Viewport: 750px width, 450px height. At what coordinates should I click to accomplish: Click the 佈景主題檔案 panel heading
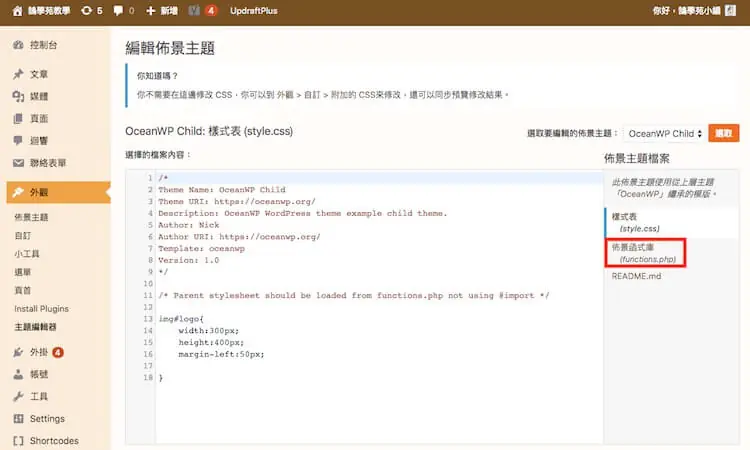pyautogui.click(x=637, y=159)
